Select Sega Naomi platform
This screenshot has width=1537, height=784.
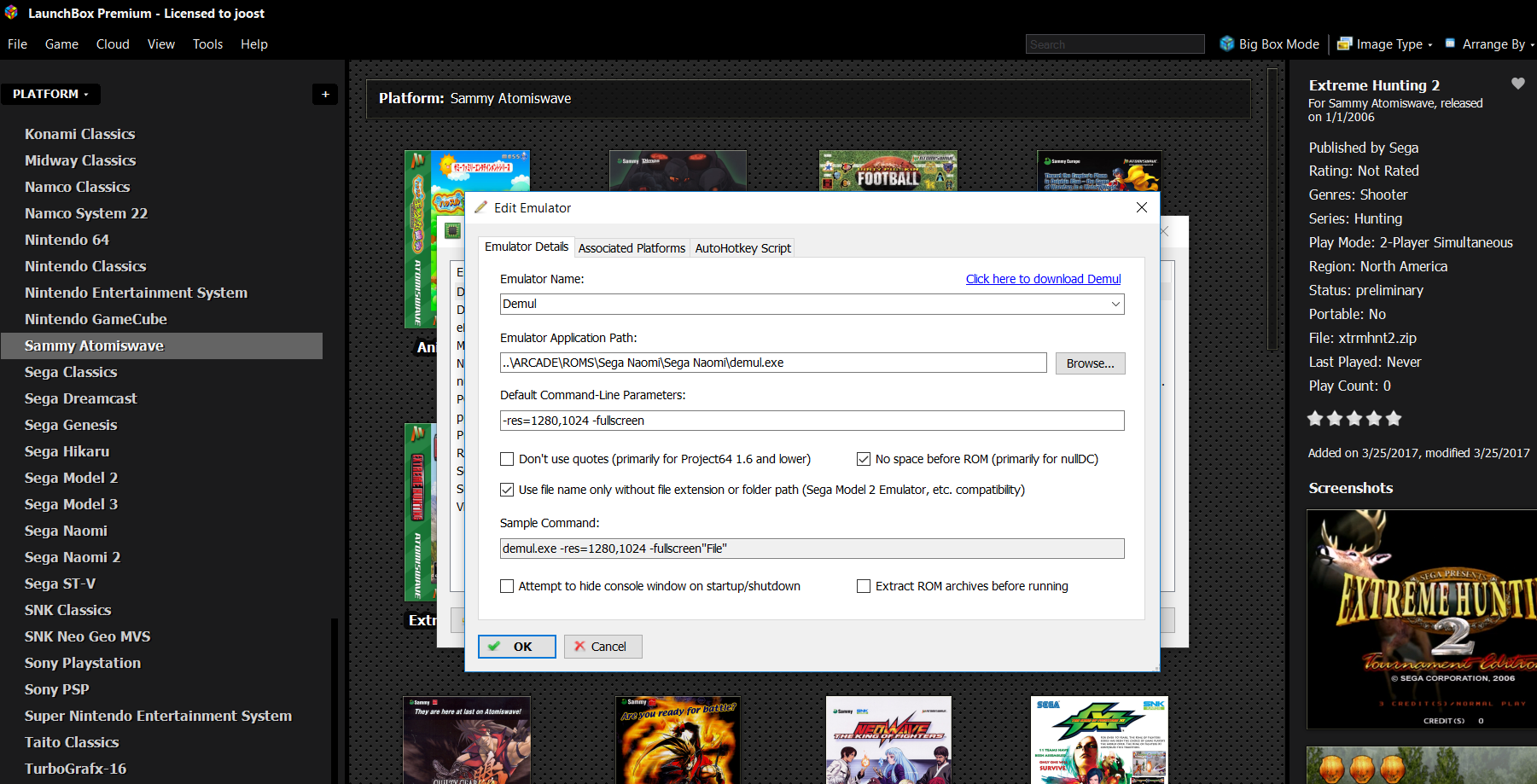click(x=66, y=531)
